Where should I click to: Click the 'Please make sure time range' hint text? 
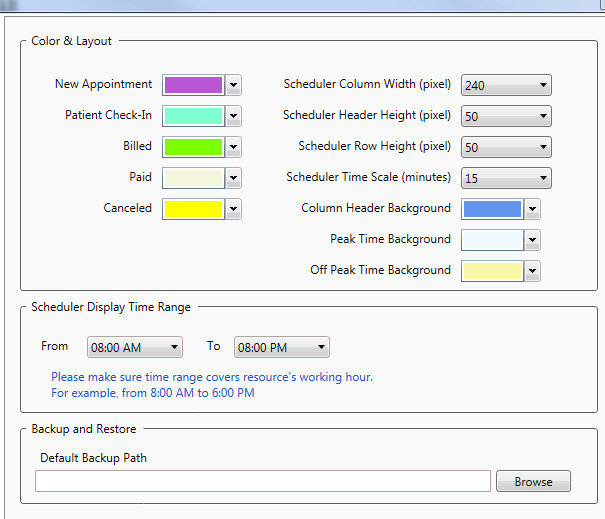point(212,377)
